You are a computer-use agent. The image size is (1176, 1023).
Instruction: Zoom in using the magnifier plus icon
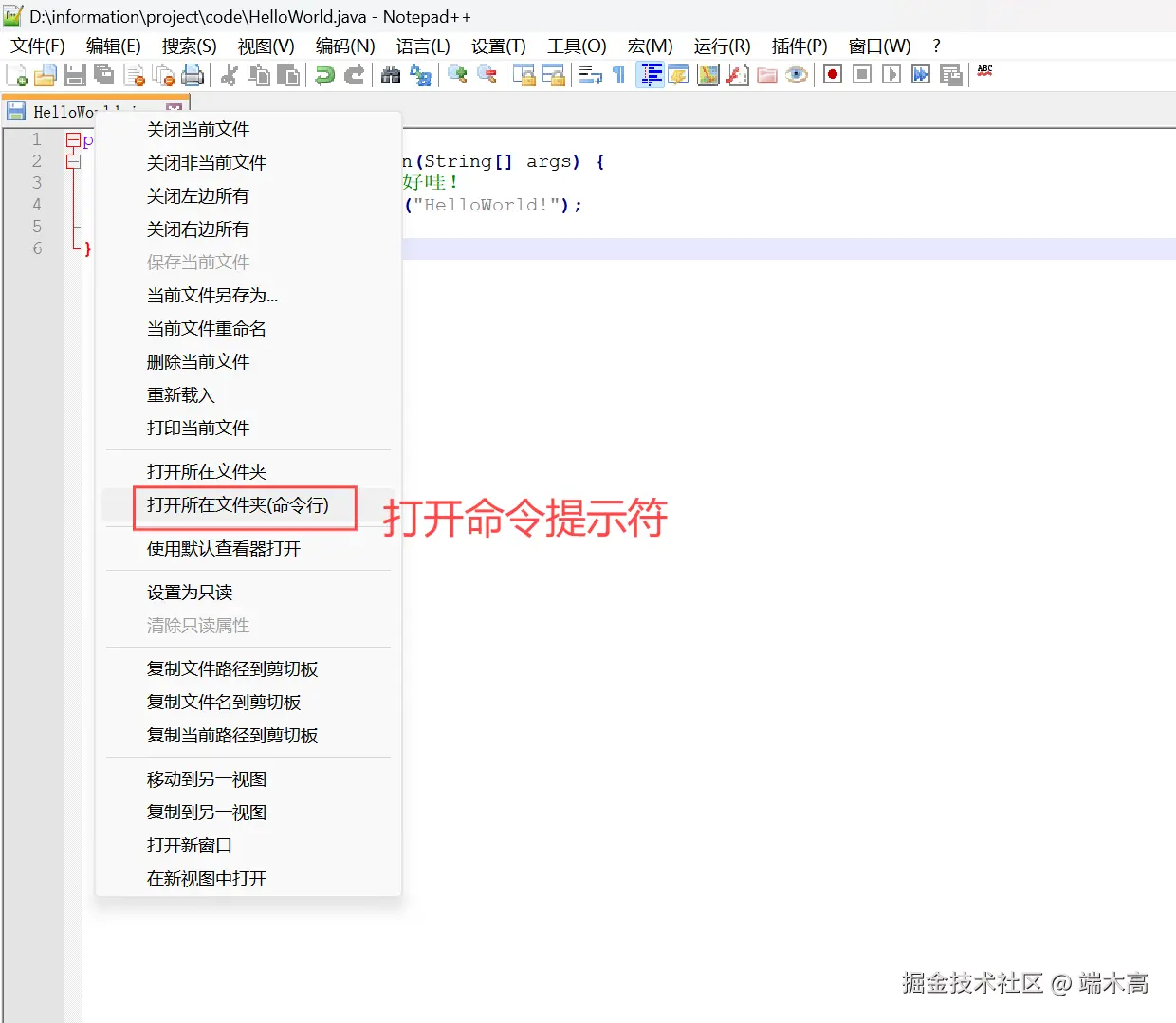tap(457, 75)
